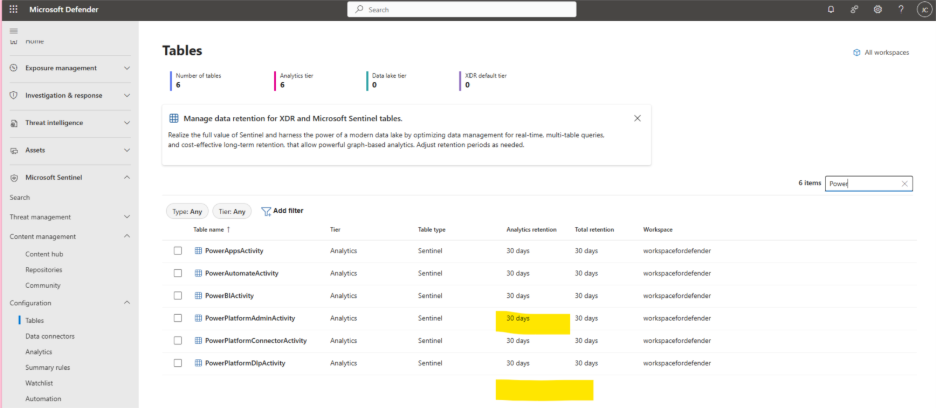Sort by the Analytics retention column header
This screenshot has width=936, height=408.
pyautogui.click(x=531, y=229)
